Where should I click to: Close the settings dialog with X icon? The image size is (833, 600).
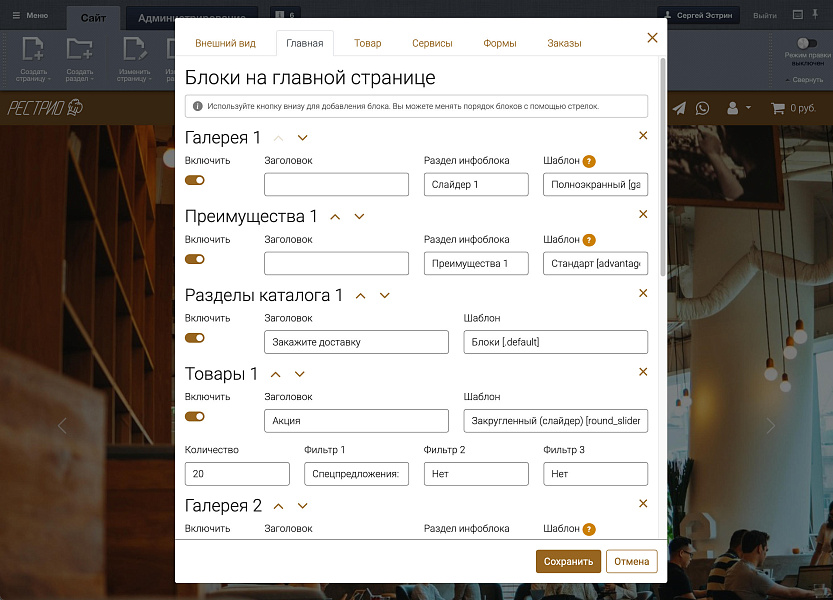click(x=652, y=38)
